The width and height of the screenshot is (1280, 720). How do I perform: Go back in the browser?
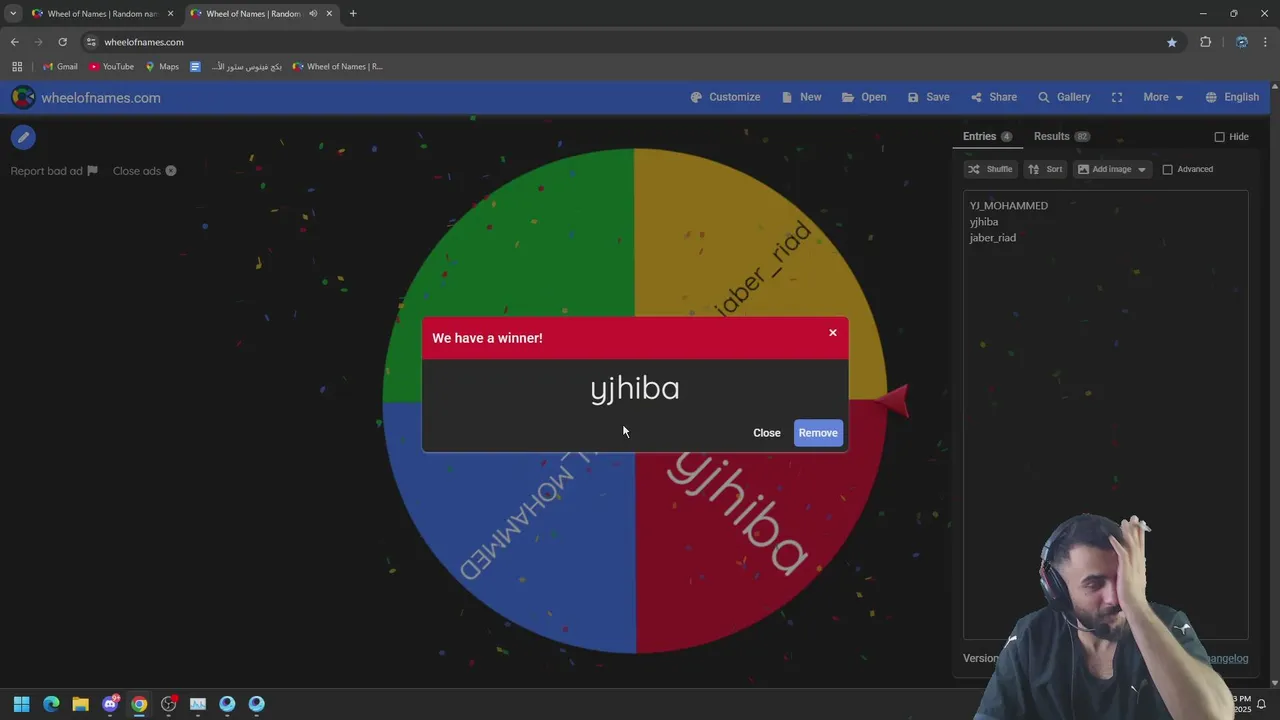14,42
